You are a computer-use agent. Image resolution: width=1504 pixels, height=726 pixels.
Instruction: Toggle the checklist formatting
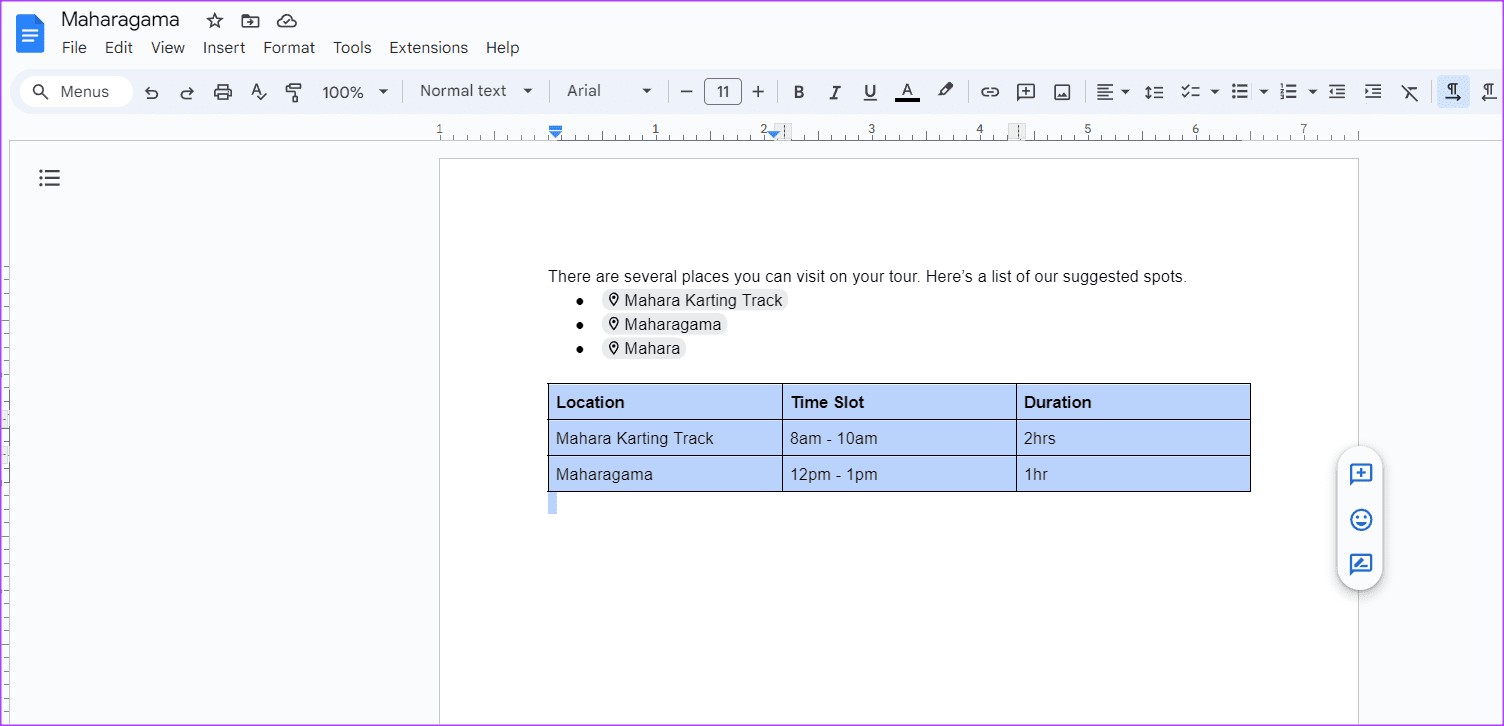click(x=1192, y=91)
